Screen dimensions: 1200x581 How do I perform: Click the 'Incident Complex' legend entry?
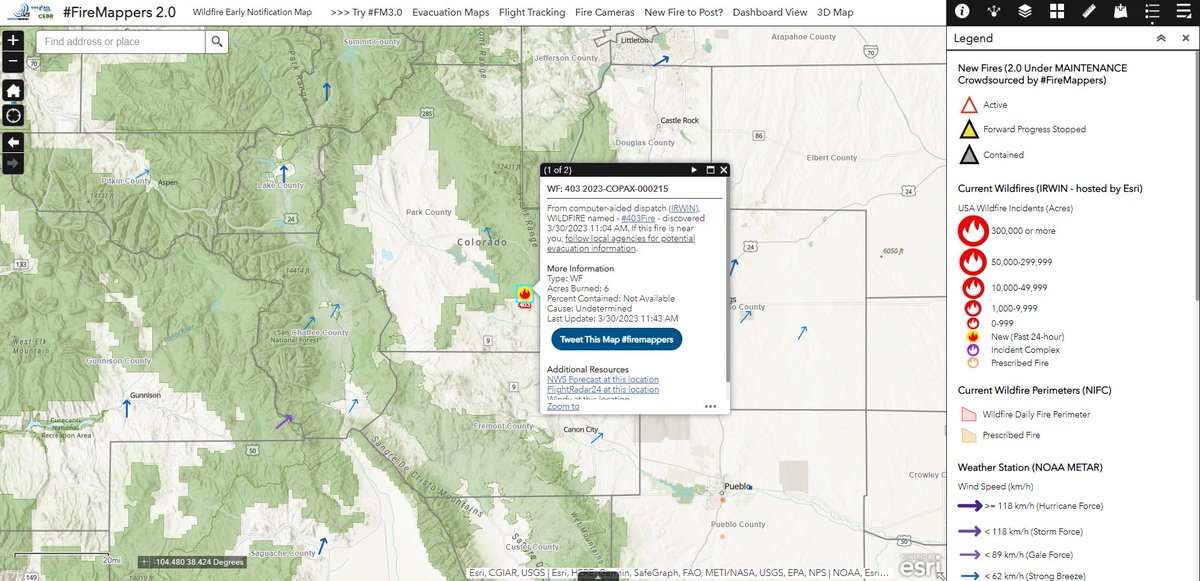pos(1025,350)
